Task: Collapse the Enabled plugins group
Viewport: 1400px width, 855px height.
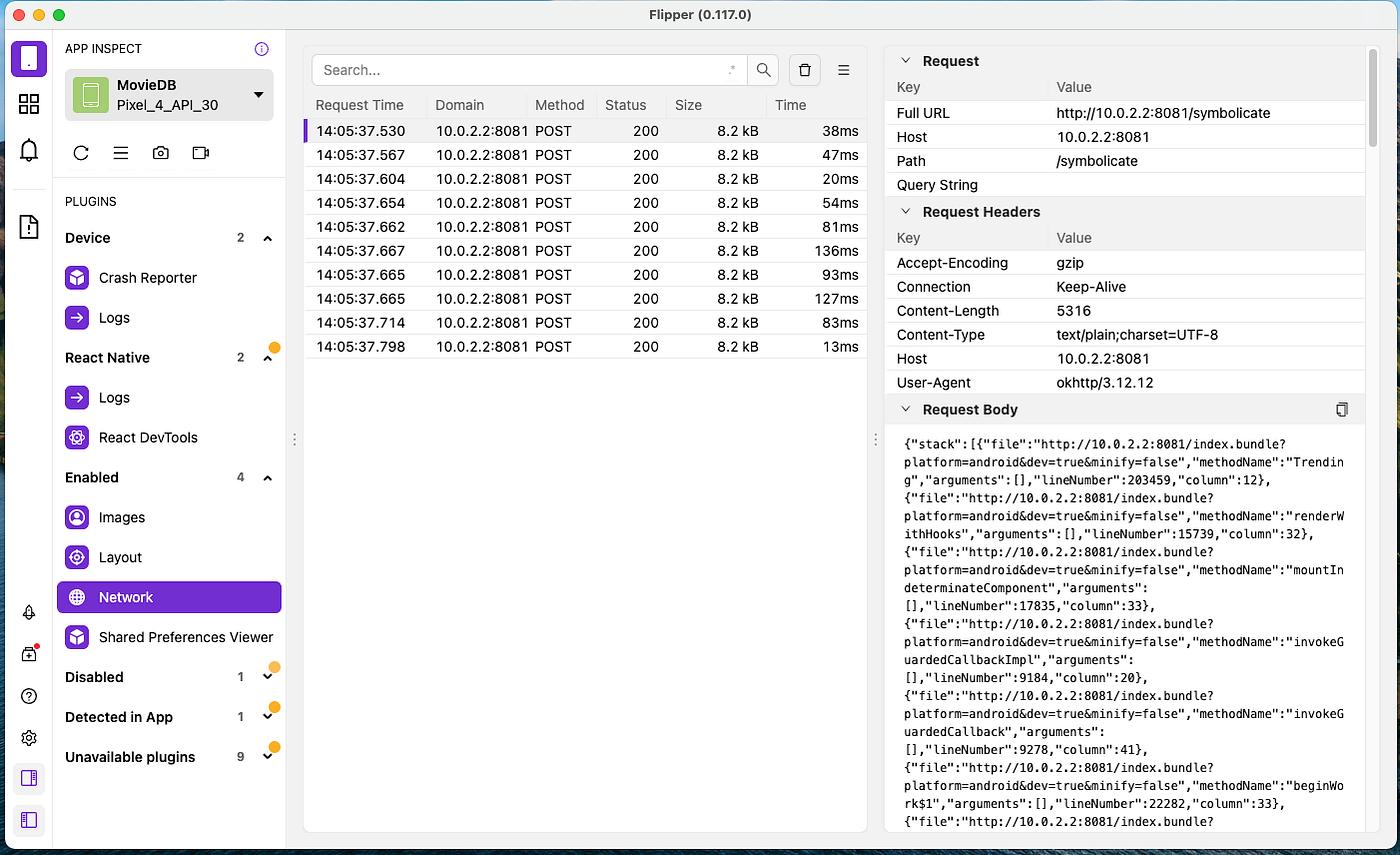Action: [268, 478]
